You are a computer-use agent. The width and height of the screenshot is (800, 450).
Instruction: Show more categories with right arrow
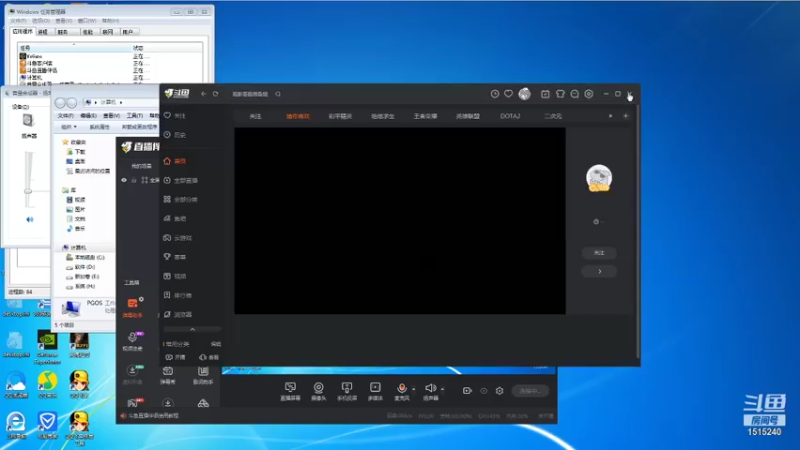pyautogui.click(x=610, y=116)
